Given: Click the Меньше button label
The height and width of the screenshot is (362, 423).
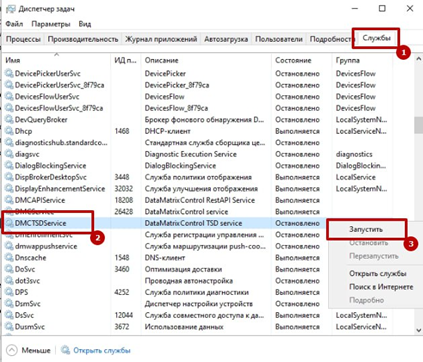Looking at the screenshot, I should (36, 350).
